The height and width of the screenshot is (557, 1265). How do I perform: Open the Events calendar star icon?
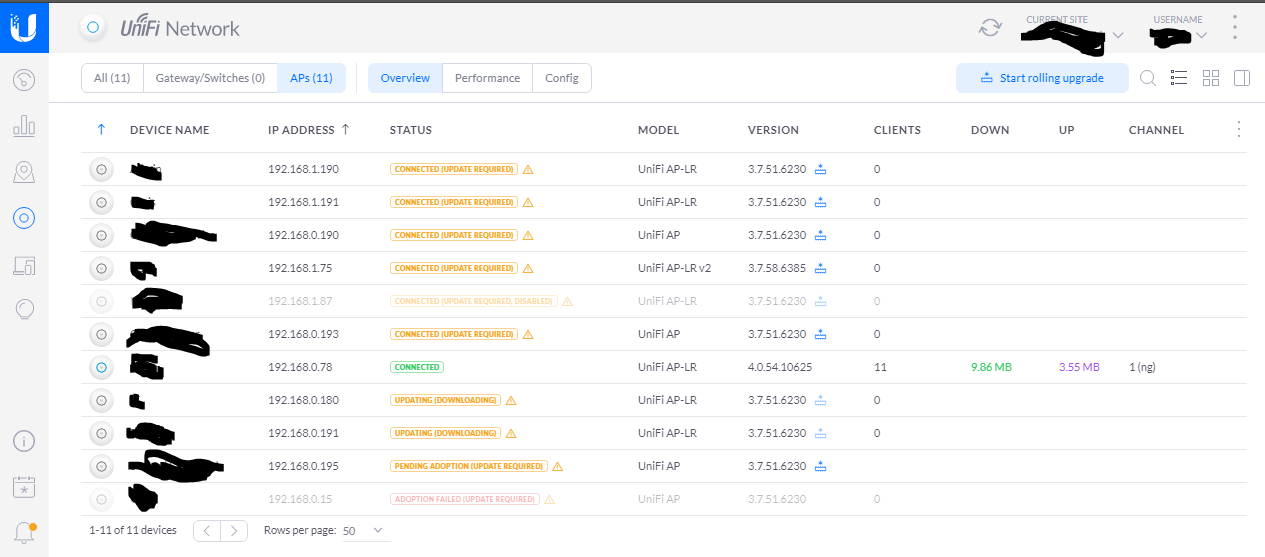[24, 487]
